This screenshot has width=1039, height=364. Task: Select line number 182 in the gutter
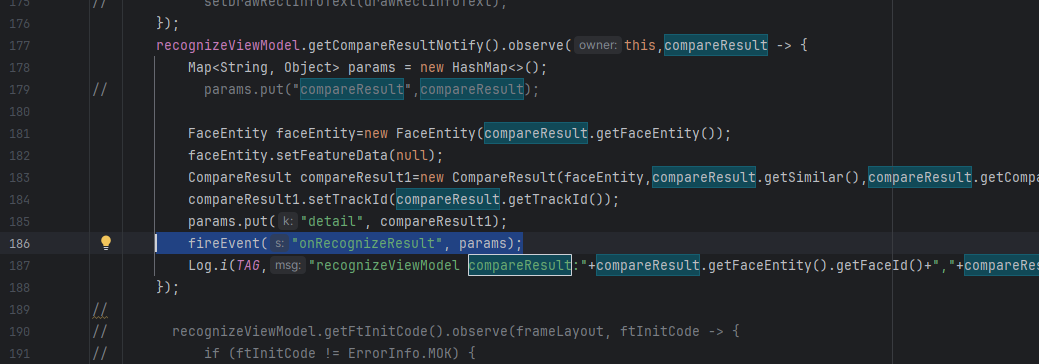coord(21,155)
